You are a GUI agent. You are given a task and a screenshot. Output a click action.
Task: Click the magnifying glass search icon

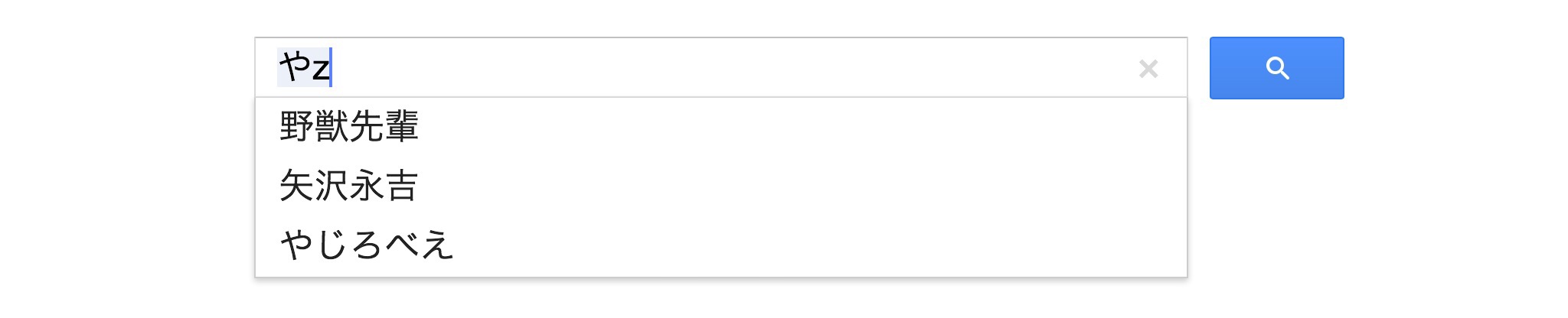point(1277,68)
